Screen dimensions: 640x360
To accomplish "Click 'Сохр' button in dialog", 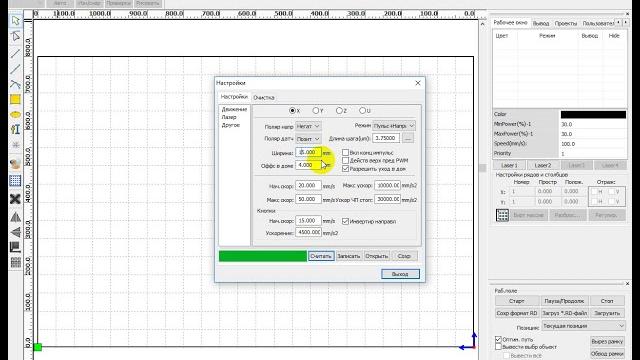I will point(404,256).
